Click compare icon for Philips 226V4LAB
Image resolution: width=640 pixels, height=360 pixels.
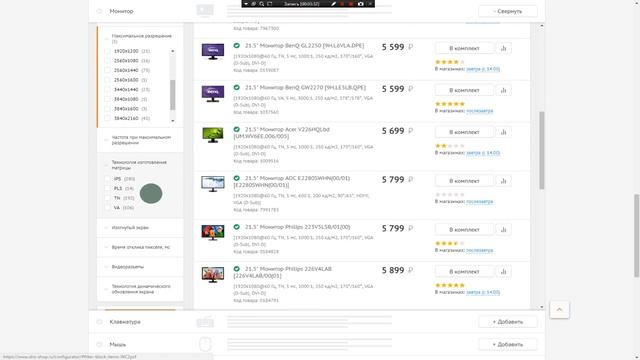(x=503, y=271)
